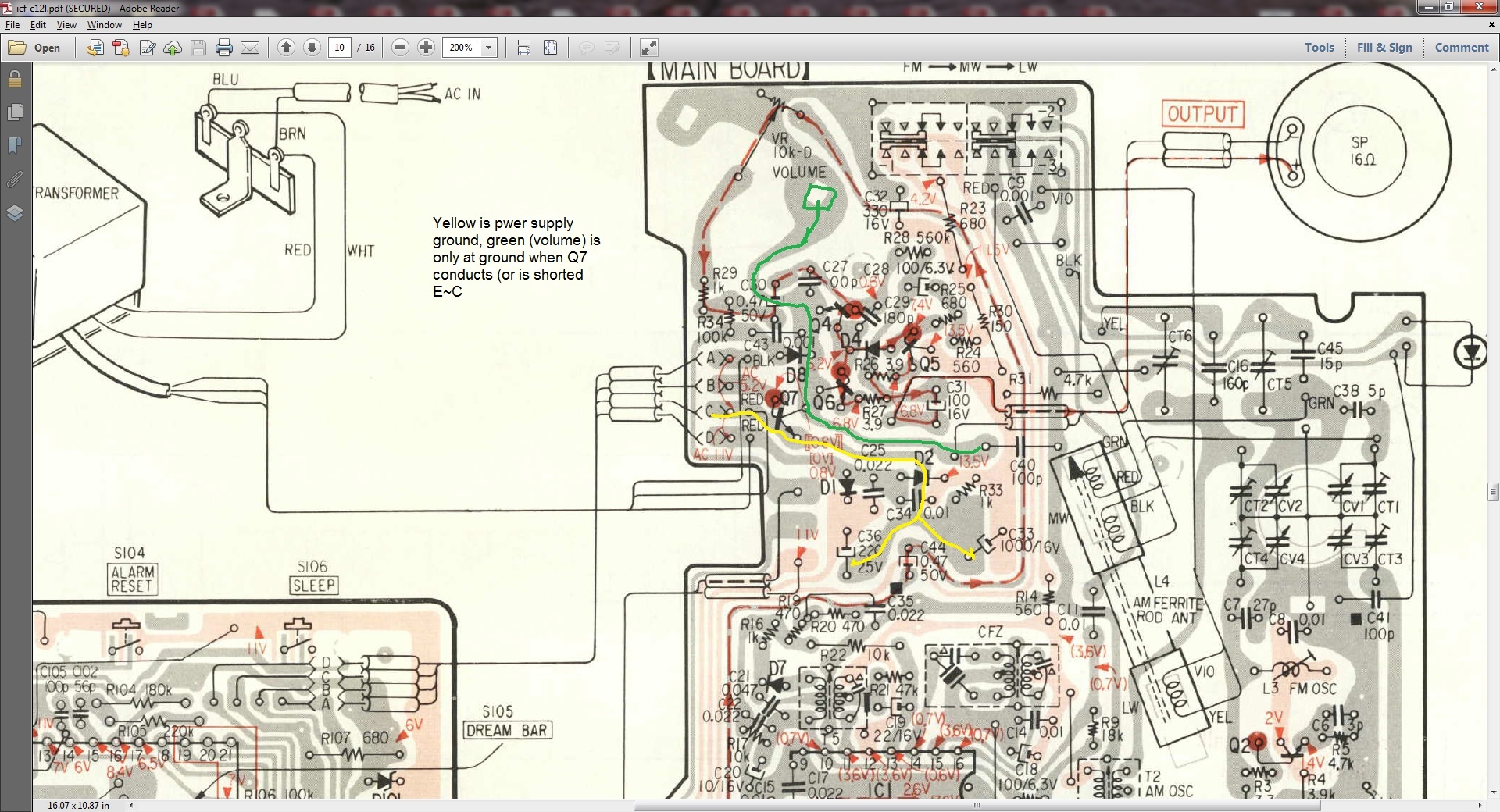Print the document using the printer icon
The height and width of the screenshot is (812, 1500).
(224, 48)
